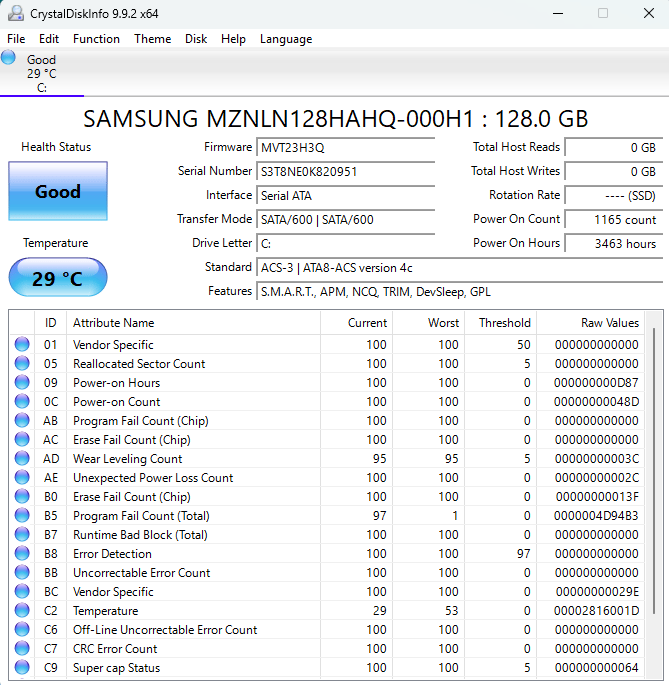Click the status circle for Reallocated Sector Count
Screen dimensions: 669x685
(22, 363)
